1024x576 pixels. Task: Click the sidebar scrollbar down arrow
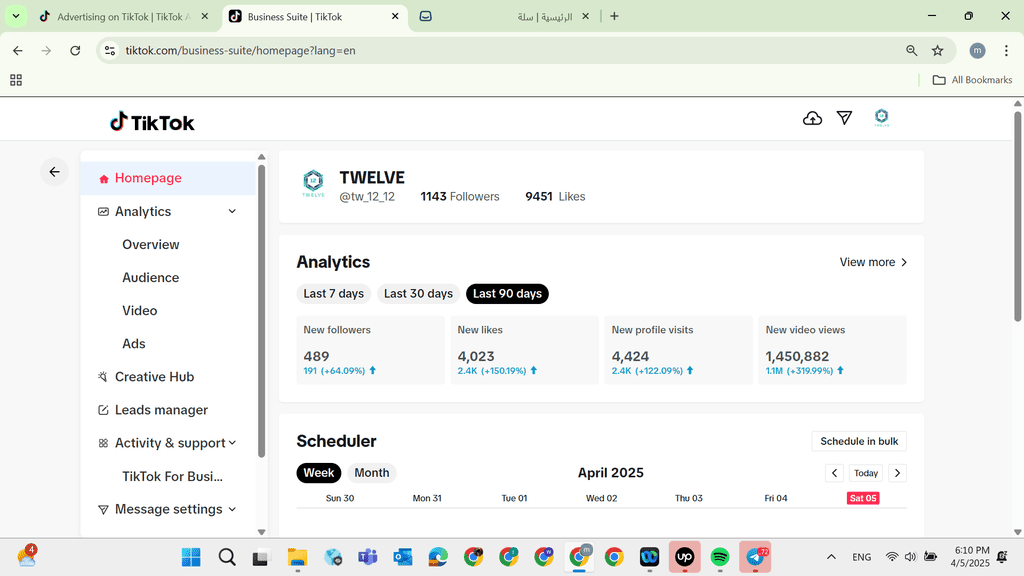point(261,532)
